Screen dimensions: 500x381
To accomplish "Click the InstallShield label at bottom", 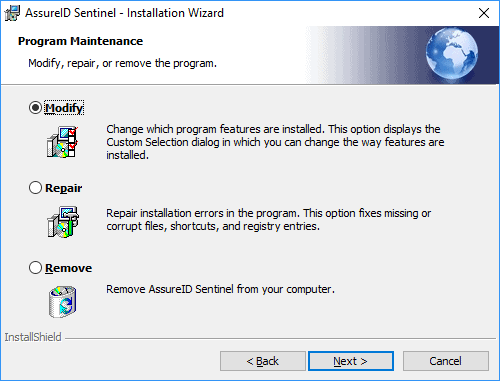I will [x=33, y=337].
